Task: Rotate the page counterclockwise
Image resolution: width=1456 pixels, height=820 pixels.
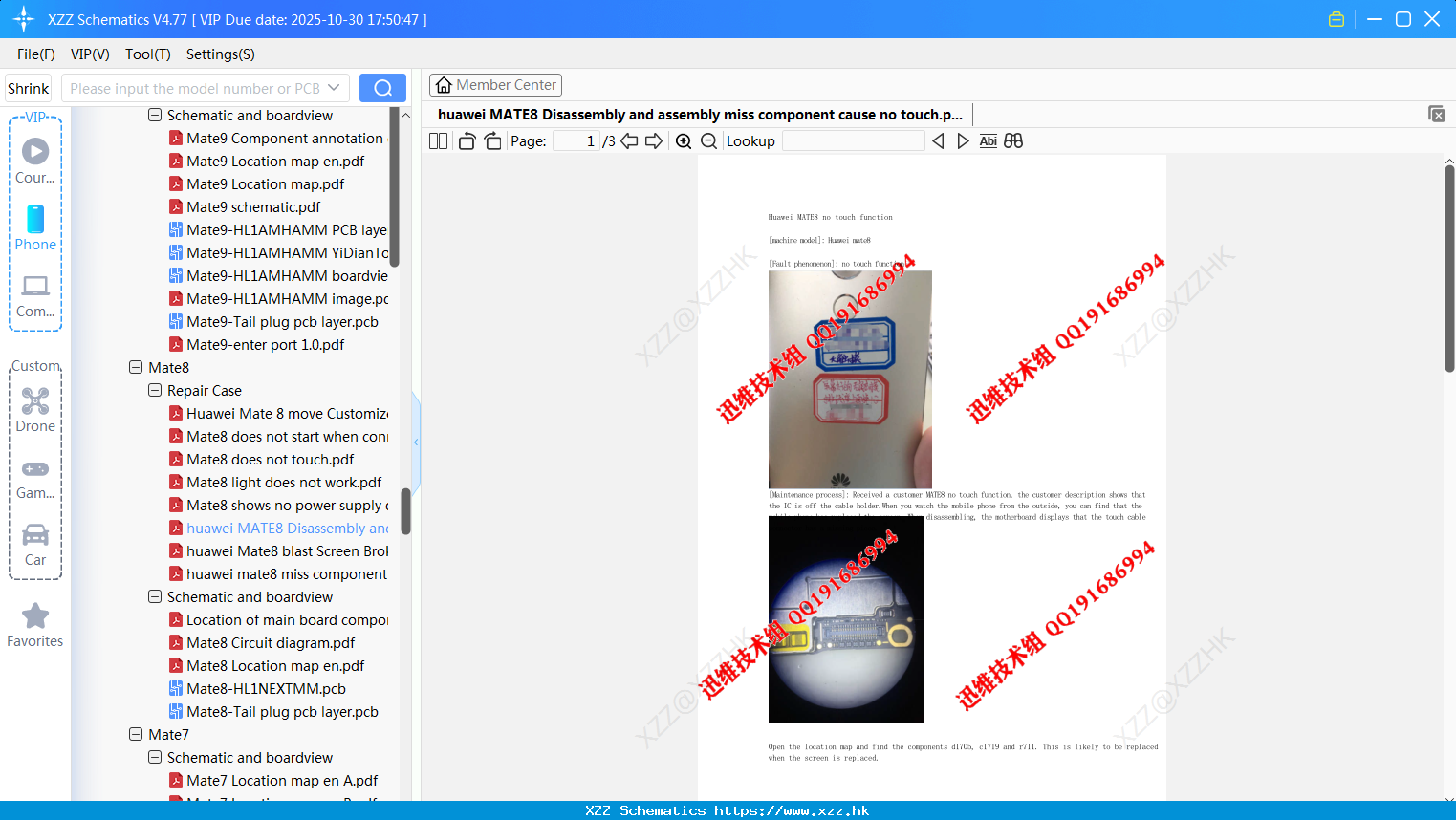Action: point(467,141)
